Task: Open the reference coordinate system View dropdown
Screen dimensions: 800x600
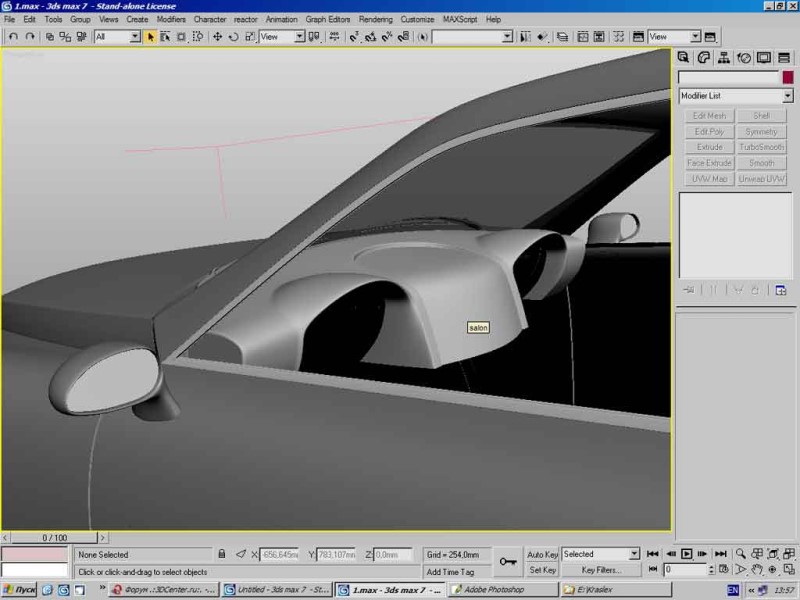Action: click(x=282, y=37)
